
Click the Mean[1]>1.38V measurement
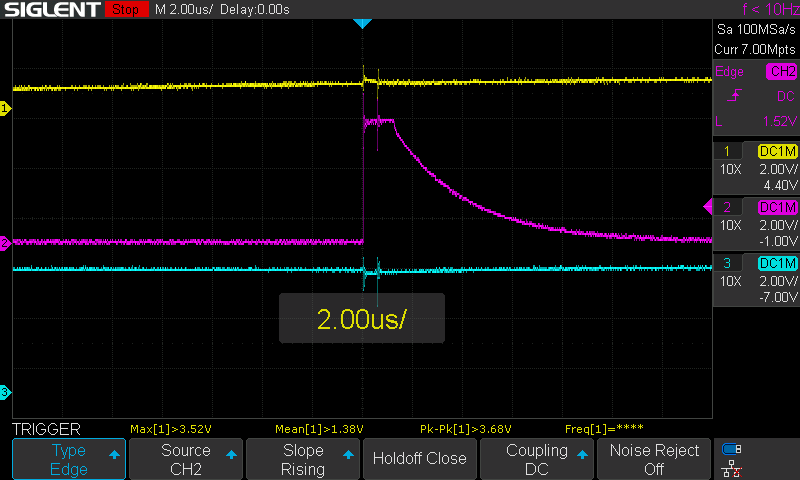click(x=319, y=429)
